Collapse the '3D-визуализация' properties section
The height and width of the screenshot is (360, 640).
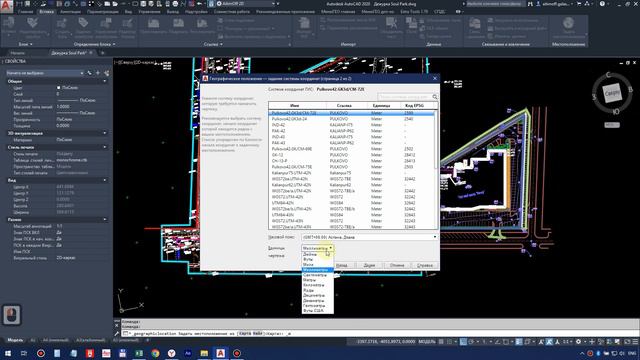[x=104, y=133]
